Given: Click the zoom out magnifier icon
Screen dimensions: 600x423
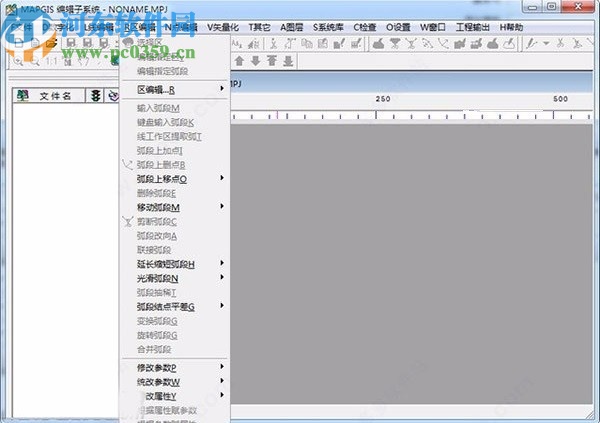Looking at the screenshot, I should [34, 61].
